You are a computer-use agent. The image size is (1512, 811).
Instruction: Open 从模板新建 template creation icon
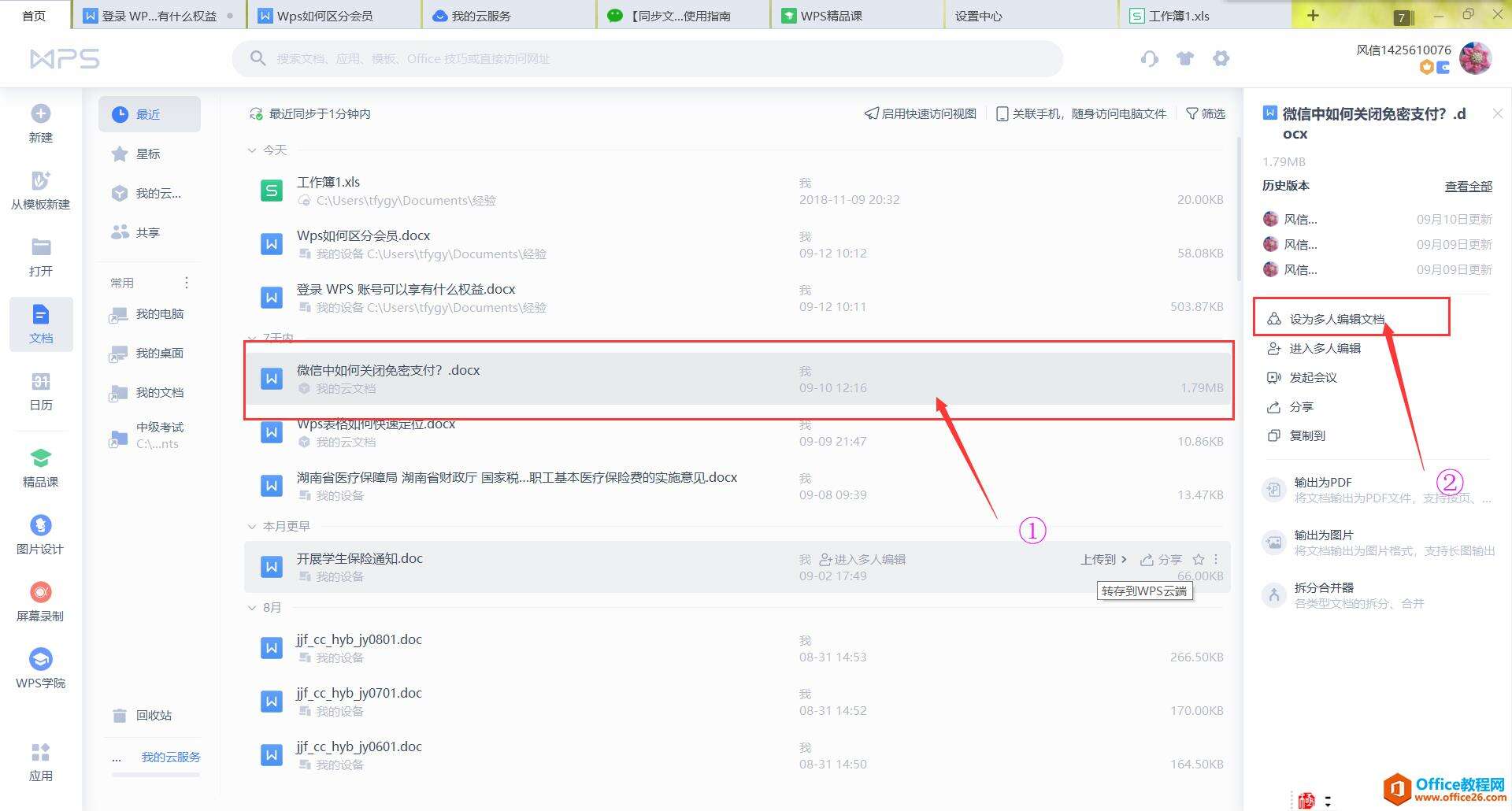pos(41,180)
